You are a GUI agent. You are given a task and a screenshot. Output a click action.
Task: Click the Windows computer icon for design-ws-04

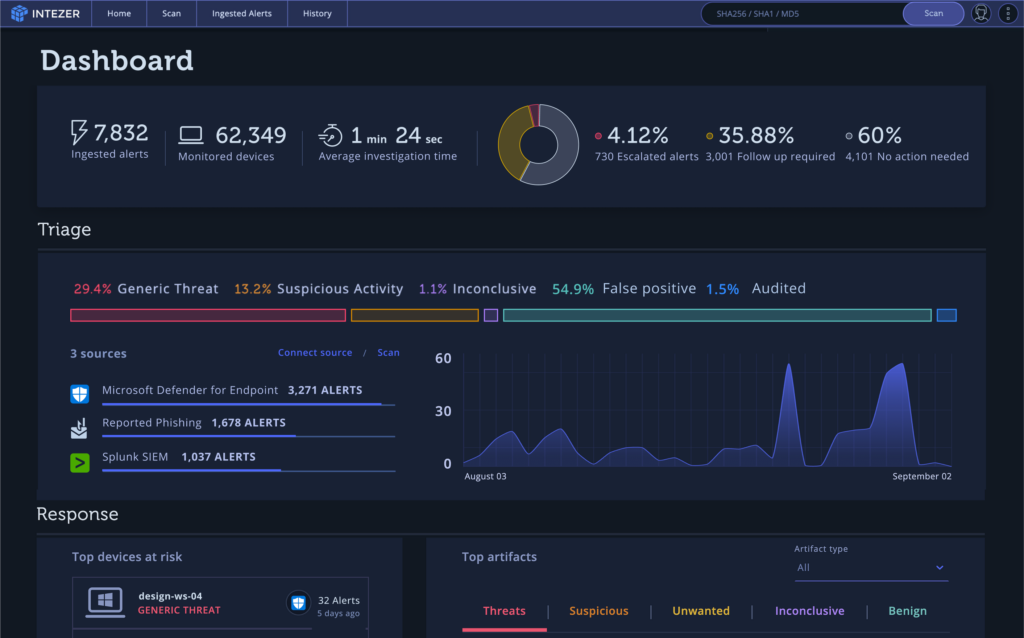coord(105,601)
